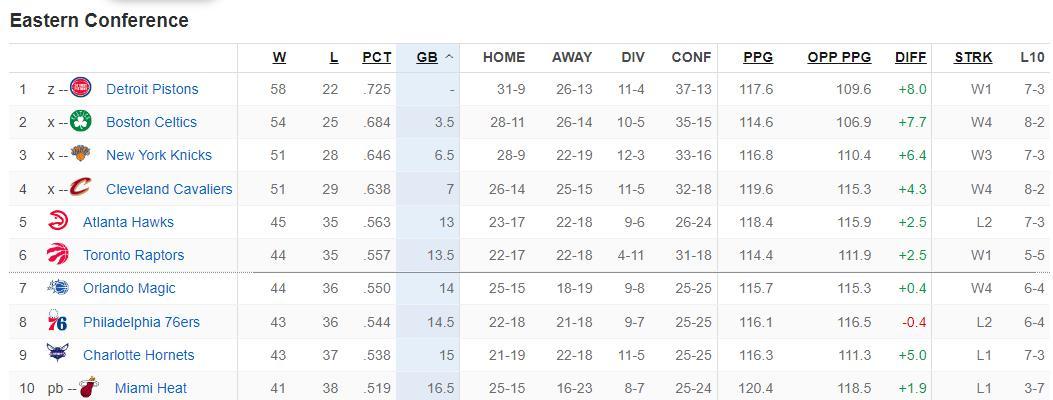The image size is (1053, 400).
Task: Sort table by PCT column header
Action: [376, 57]
